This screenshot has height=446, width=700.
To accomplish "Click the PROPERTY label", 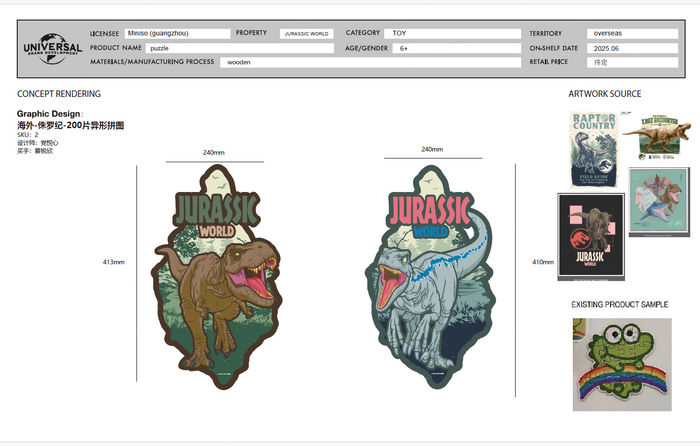I will click(x=251, y=33).
